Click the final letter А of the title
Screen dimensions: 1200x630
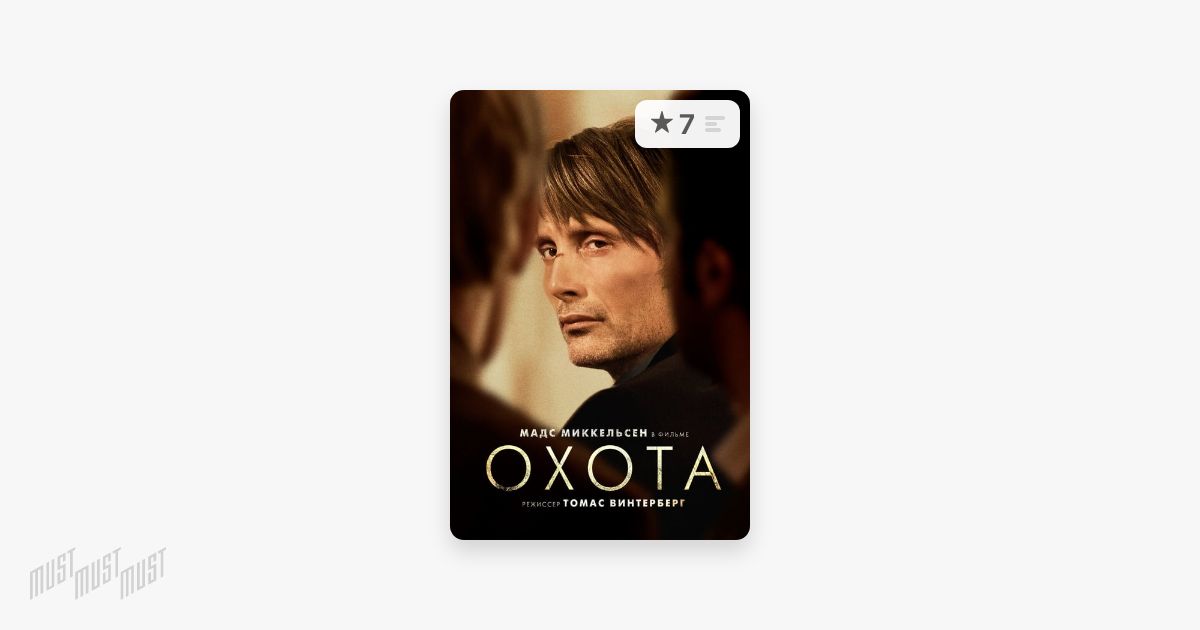click(699, 467)
